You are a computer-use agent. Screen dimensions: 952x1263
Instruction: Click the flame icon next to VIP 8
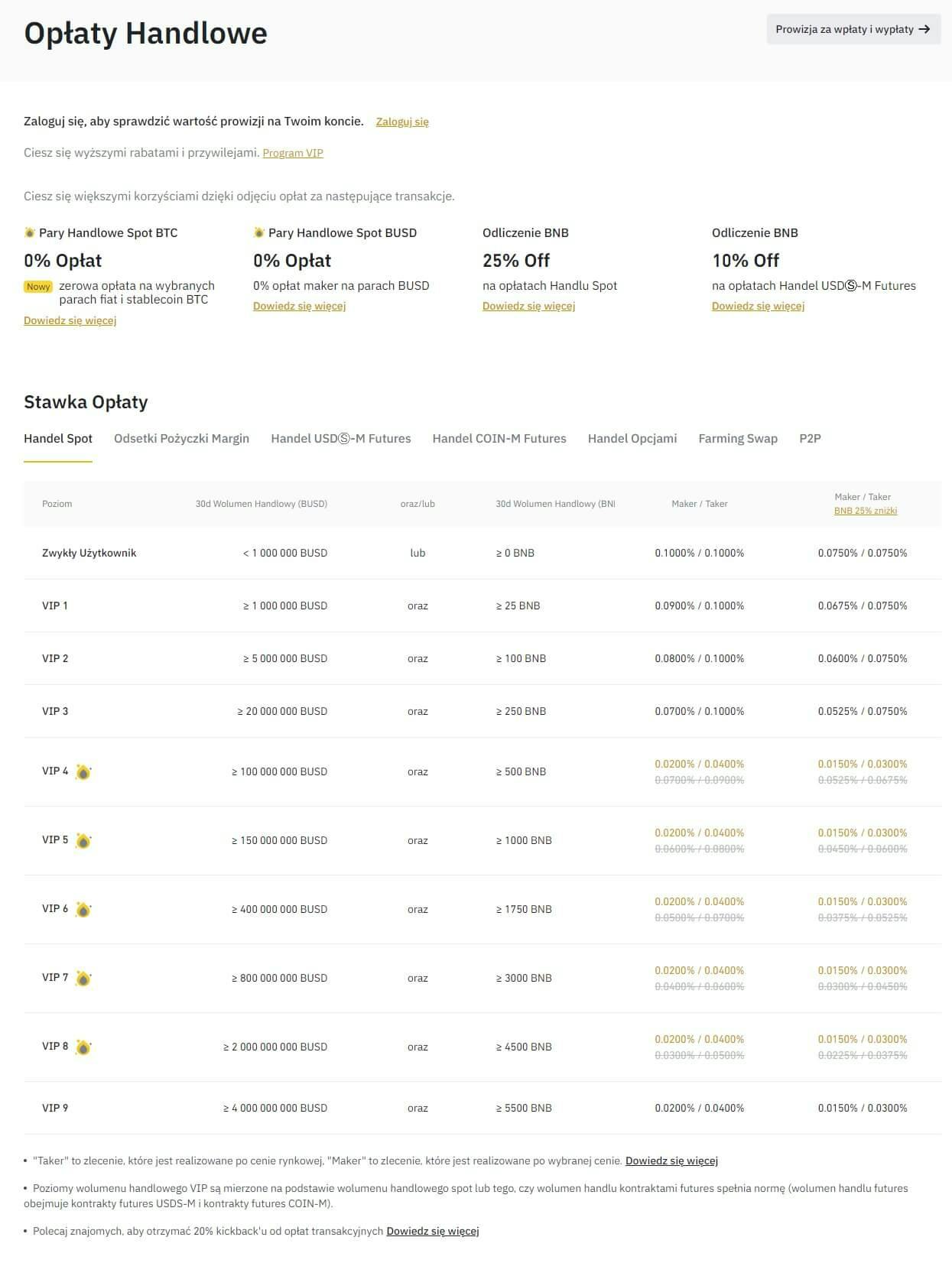pos(83,1047)
